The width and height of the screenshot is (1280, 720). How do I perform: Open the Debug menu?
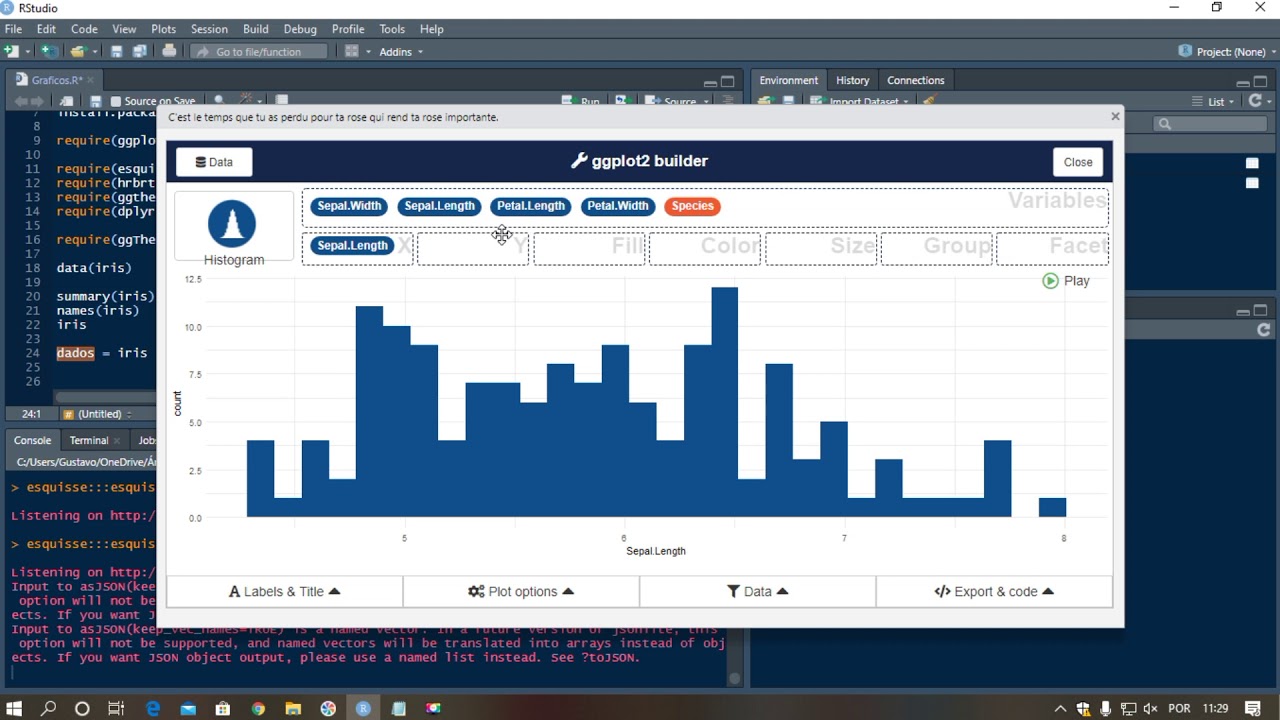point(300,29)
